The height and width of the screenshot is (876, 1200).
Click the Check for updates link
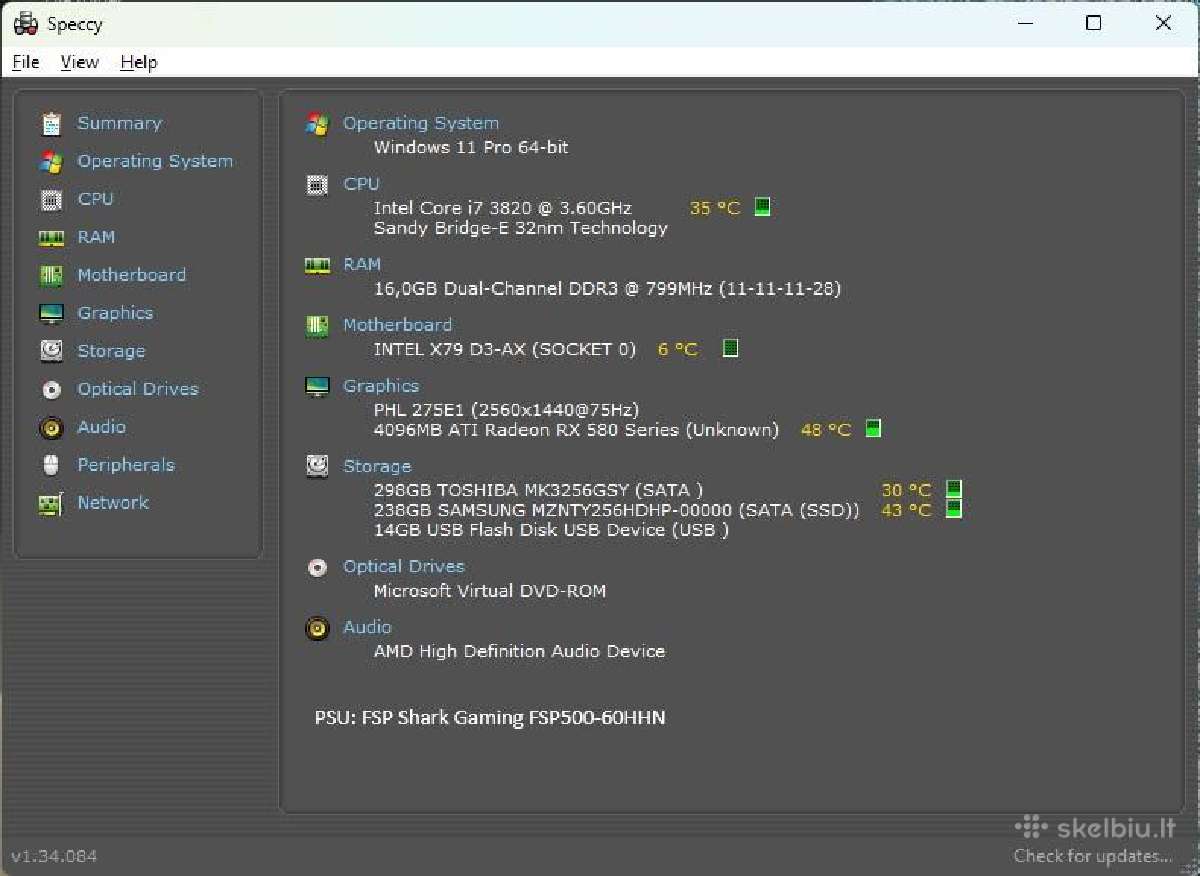(x=1093, y=856)
